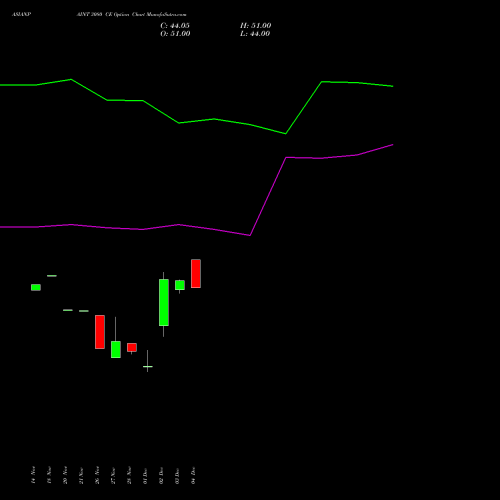Click the ASIANP symbol text in header

pyautogui.click(x=21, y=14)
